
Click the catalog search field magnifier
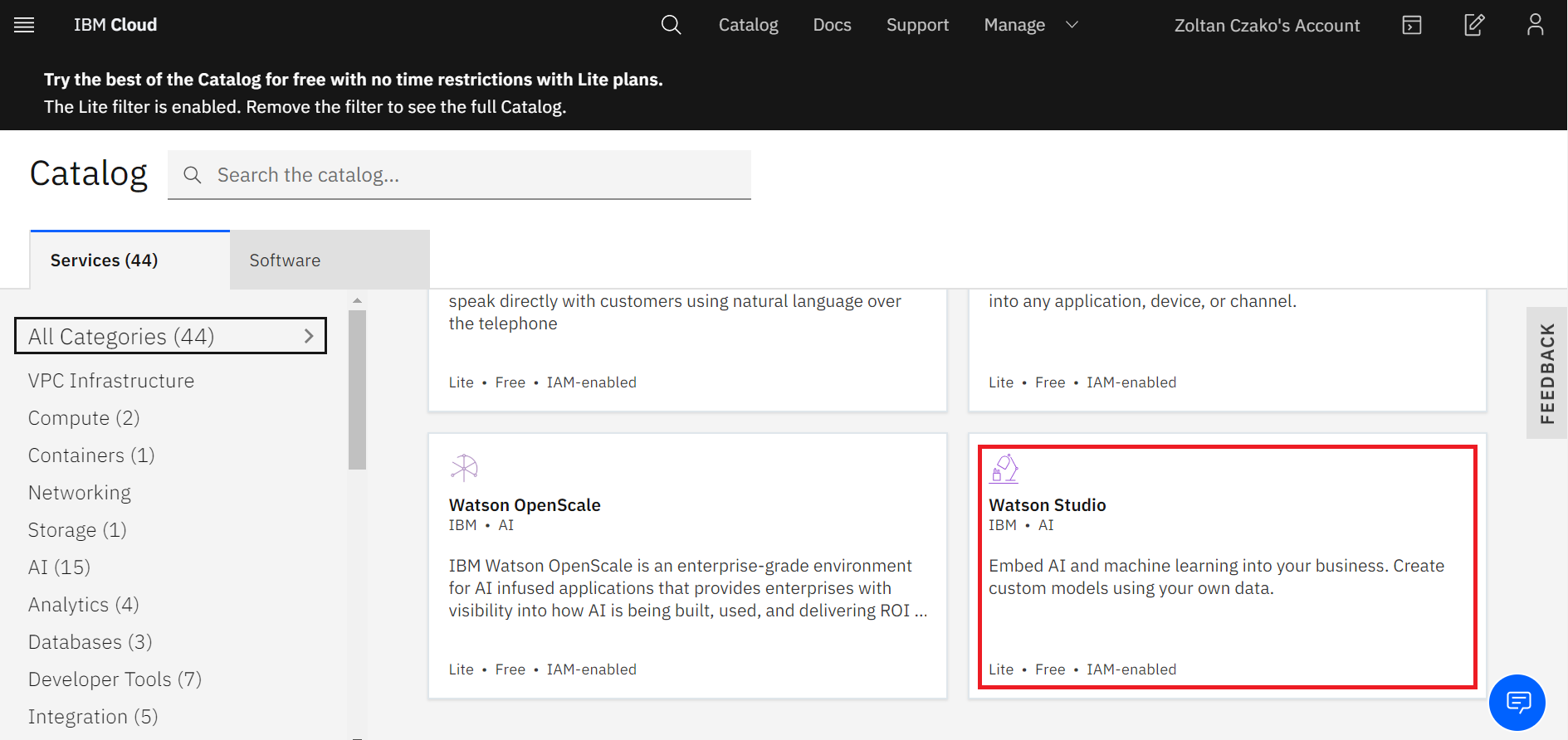pos(193,175)
